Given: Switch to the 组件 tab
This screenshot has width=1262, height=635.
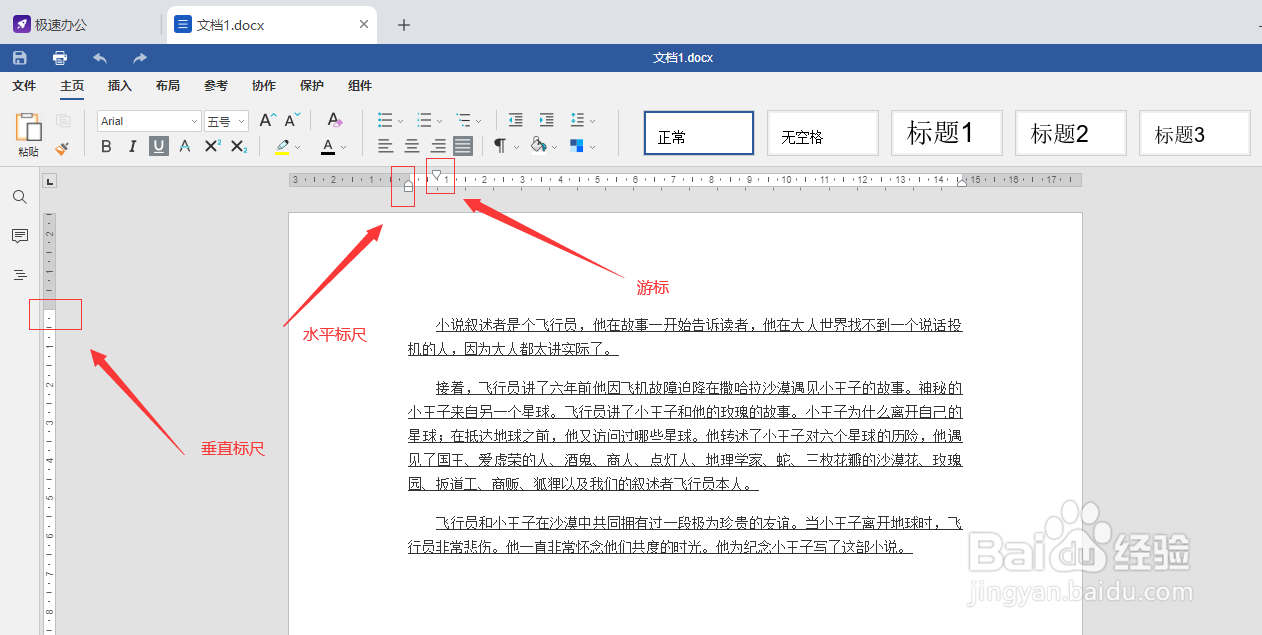Looking at the screenshot, I should pos(360,86).
